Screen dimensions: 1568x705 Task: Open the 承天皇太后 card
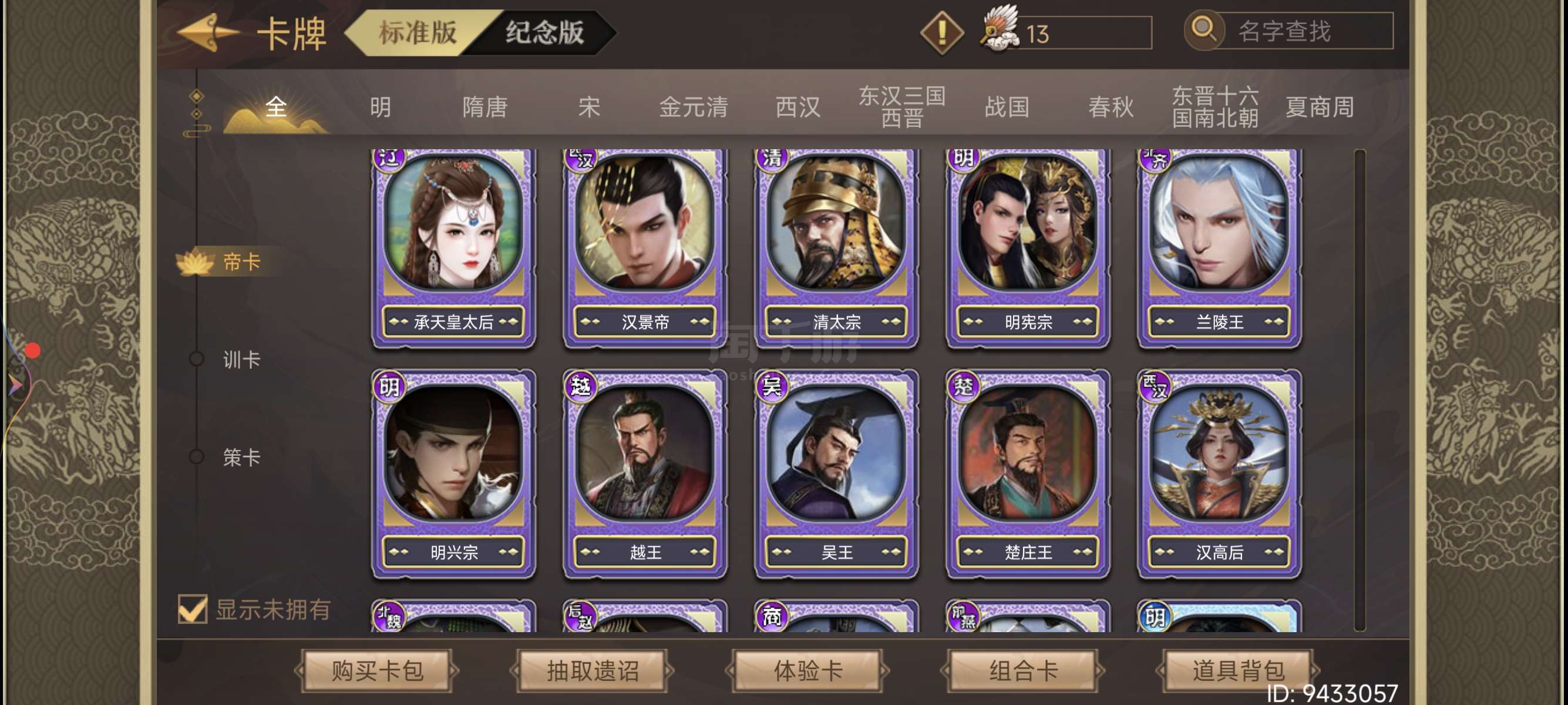(x=453, y=248)
